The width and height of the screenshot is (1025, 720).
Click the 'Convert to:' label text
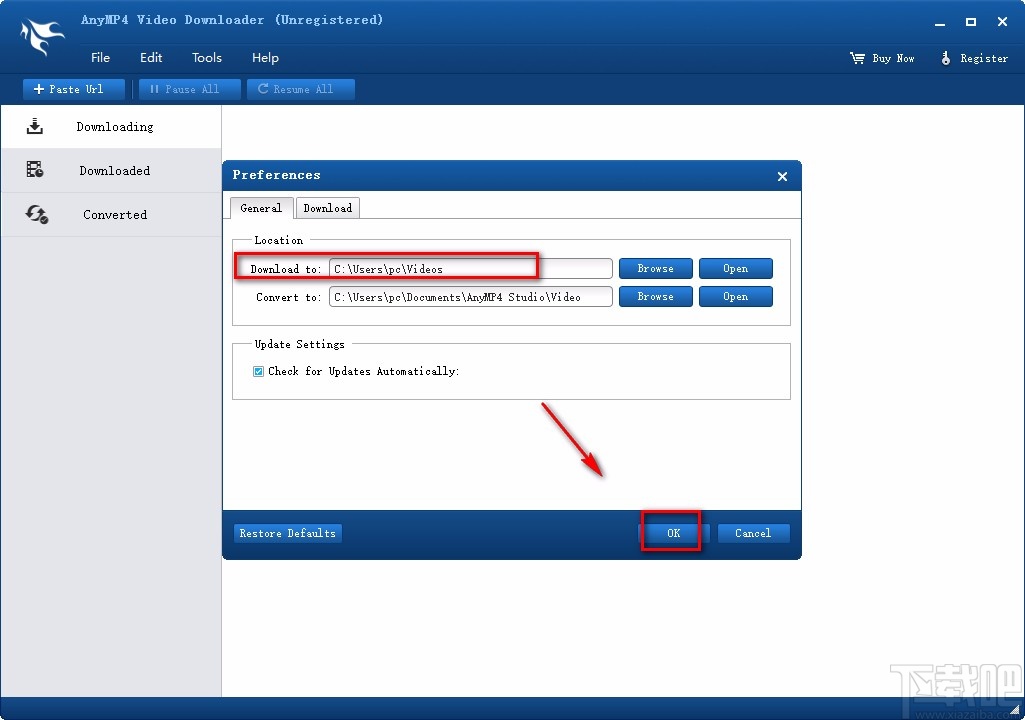click(x=288, y=297)
